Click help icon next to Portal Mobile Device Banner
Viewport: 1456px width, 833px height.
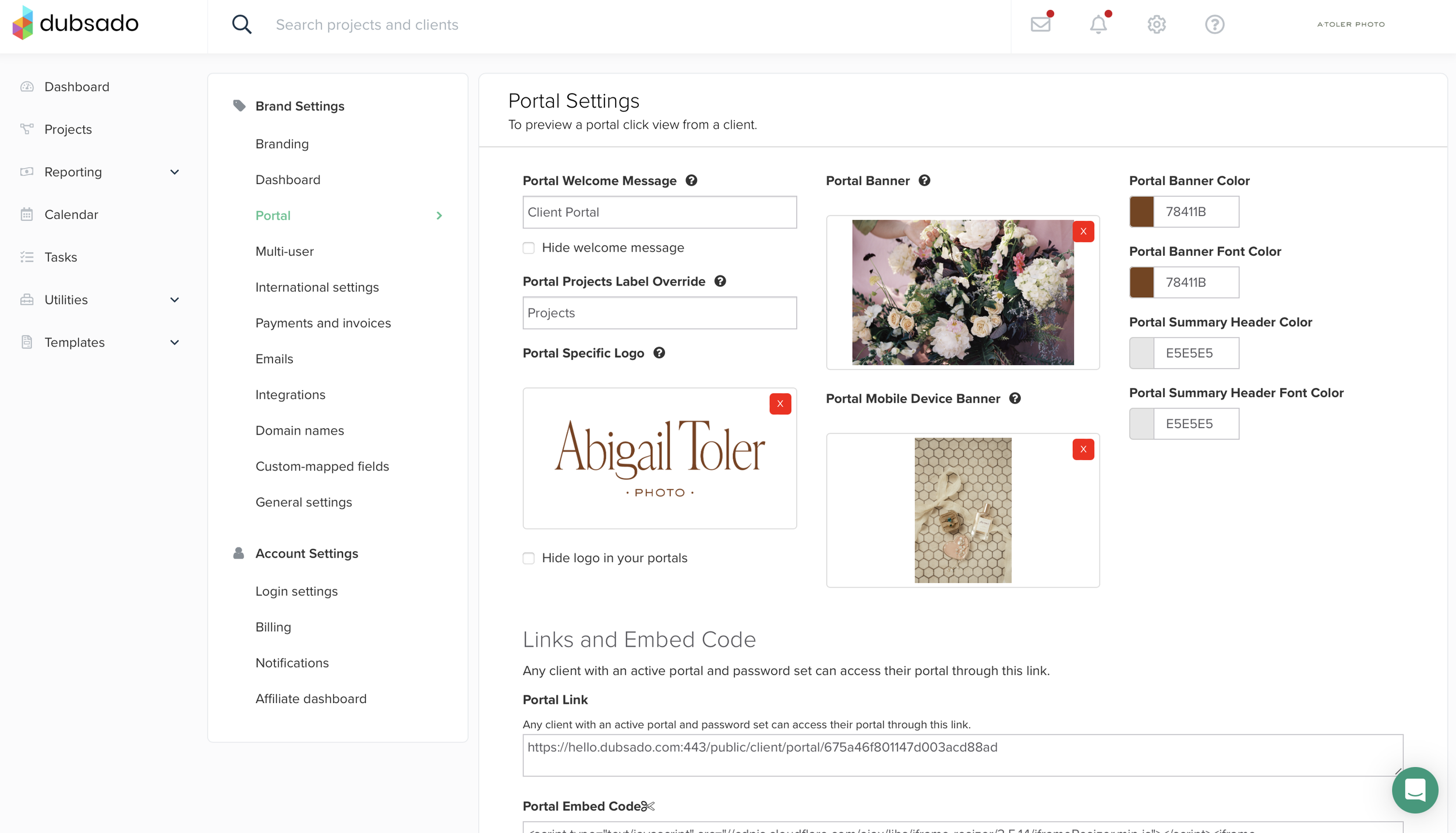[1015, 398]
